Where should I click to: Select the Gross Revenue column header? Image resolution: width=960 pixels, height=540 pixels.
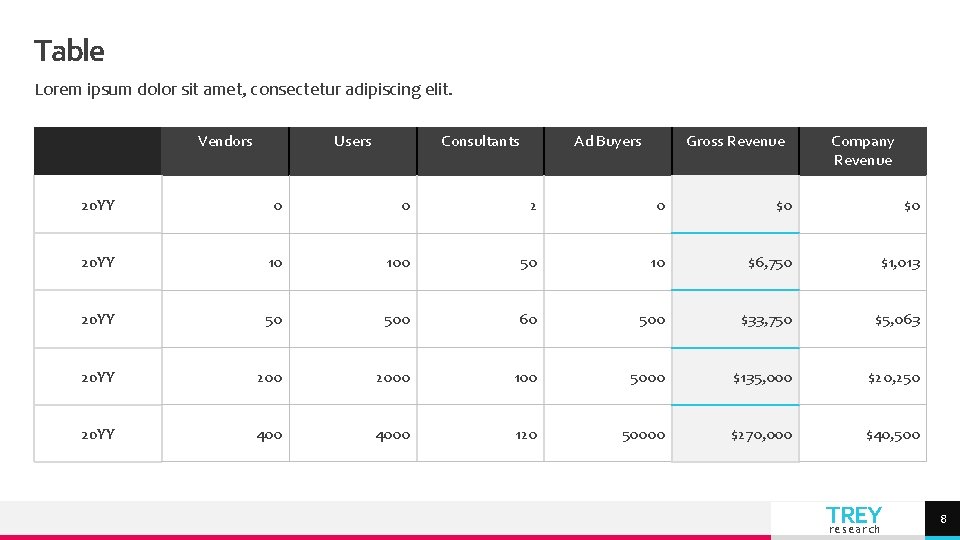735,142
